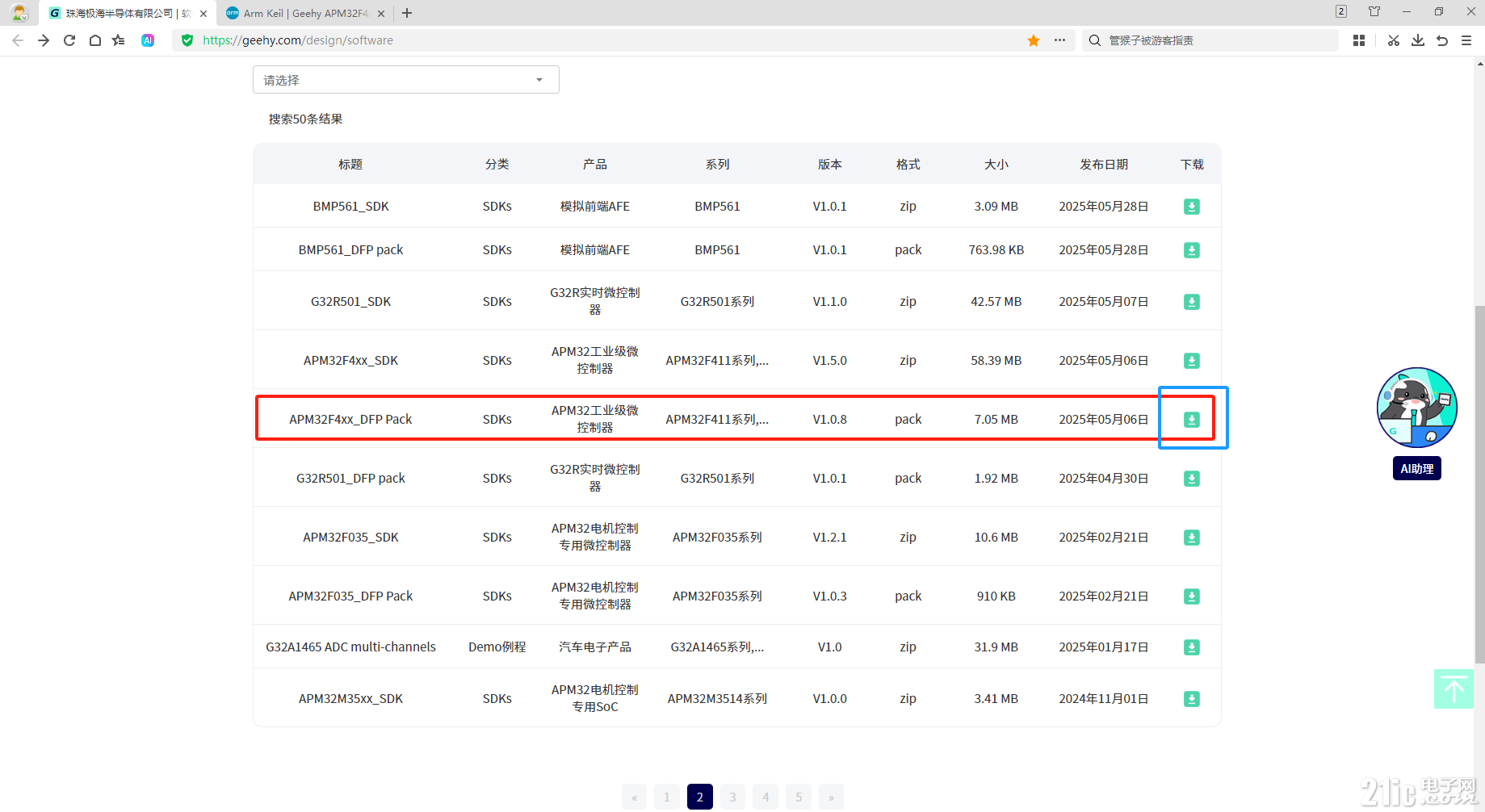The width and height of the screenshot is (1485, 812).
Task: Click the G32A1465 ADC multi-channels title
Action: [350, 647]
